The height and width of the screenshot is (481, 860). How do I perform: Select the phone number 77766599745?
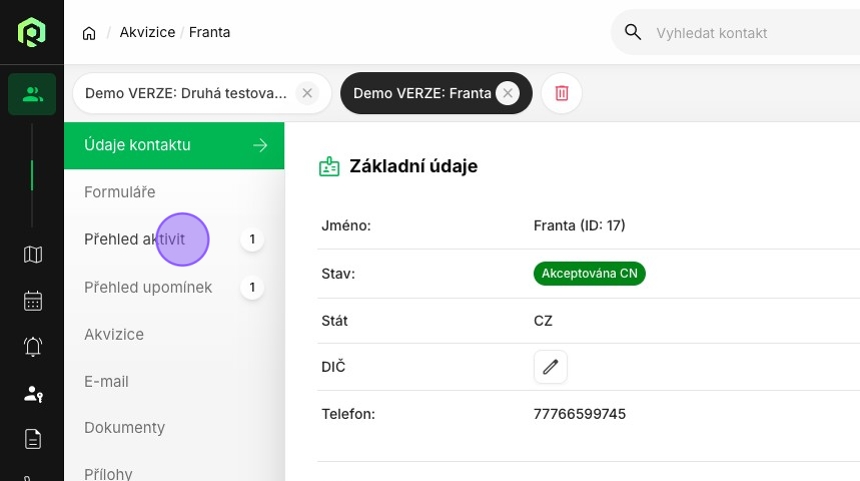[x=580, y=414]
